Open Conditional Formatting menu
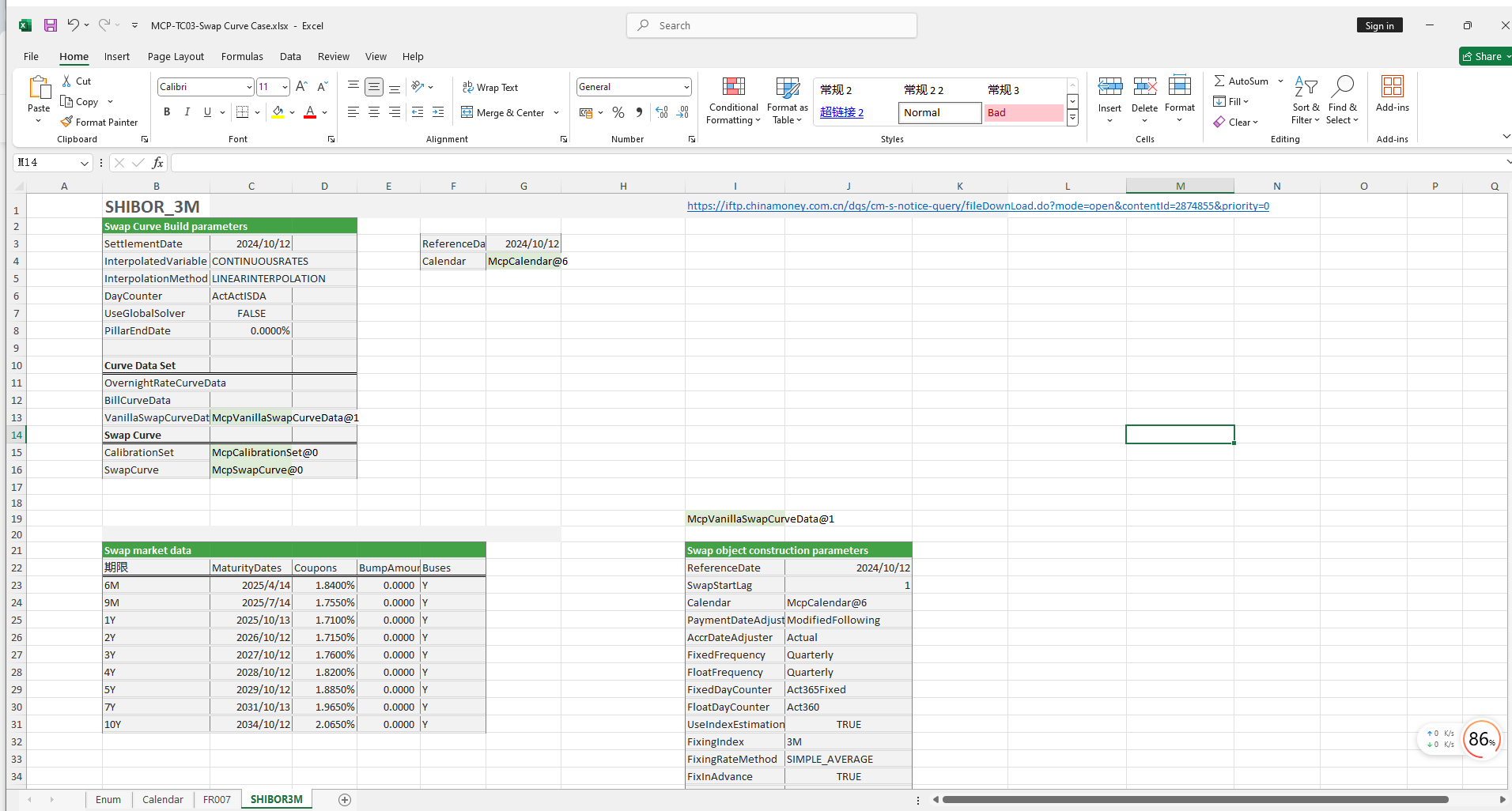The image size is (1512, 811). pos(733,100)
